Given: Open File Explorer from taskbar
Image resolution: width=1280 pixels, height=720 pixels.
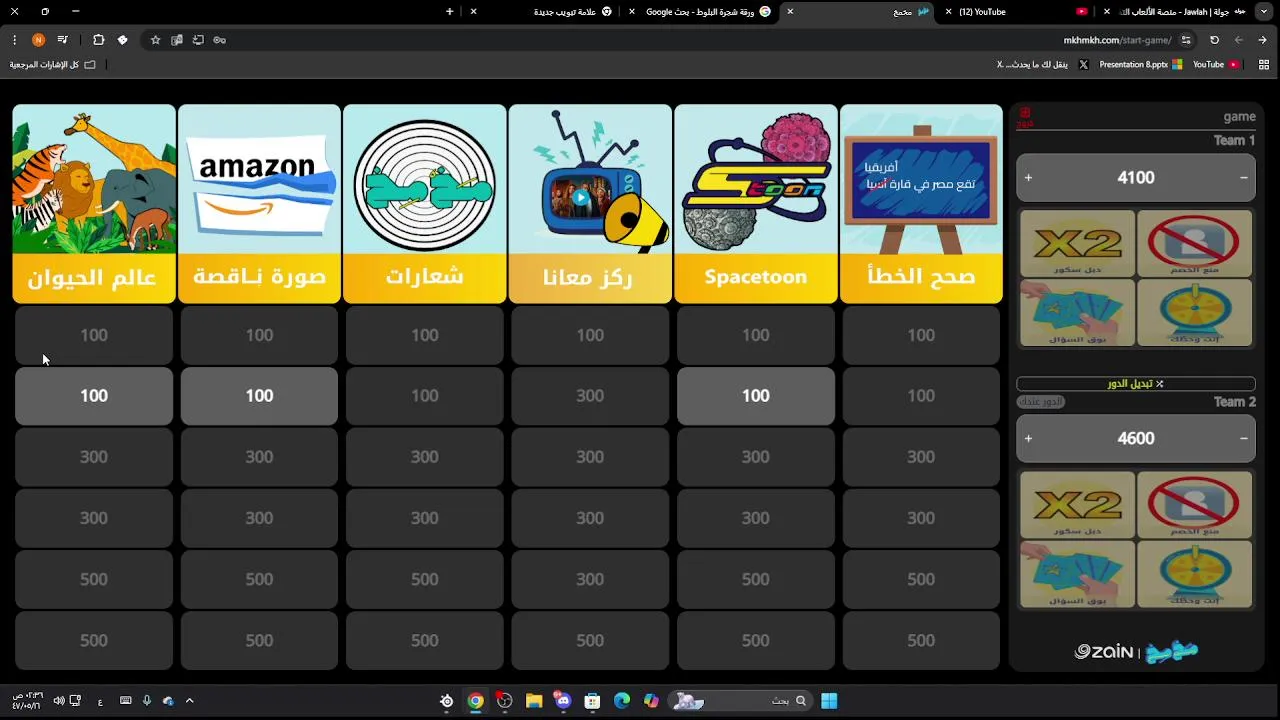Looking at the screenshot, I should [534, 701].
